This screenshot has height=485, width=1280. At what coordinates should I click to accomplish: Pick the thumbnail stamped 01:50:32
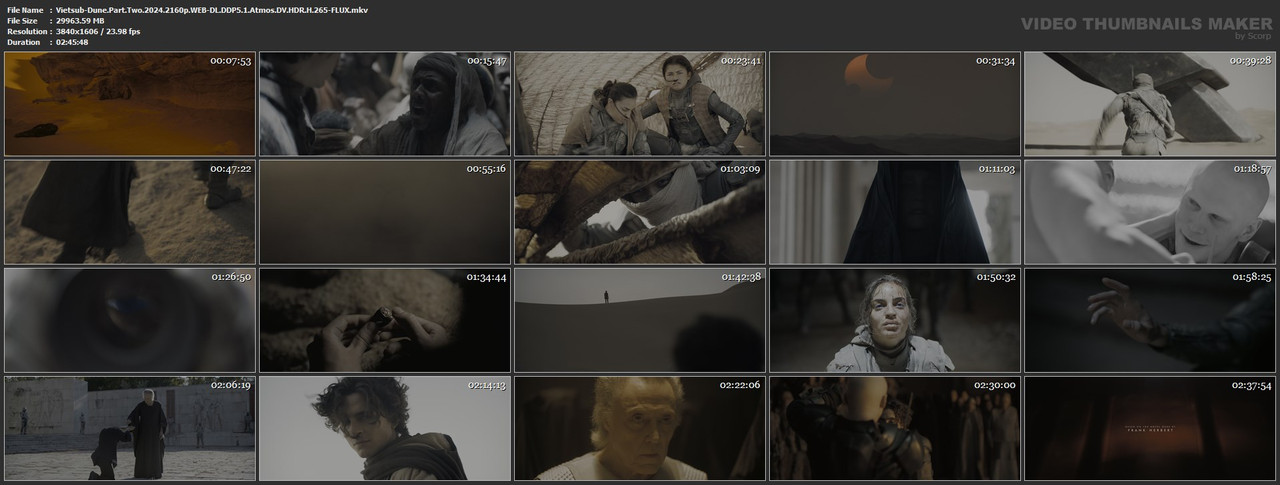pos(895,320)
